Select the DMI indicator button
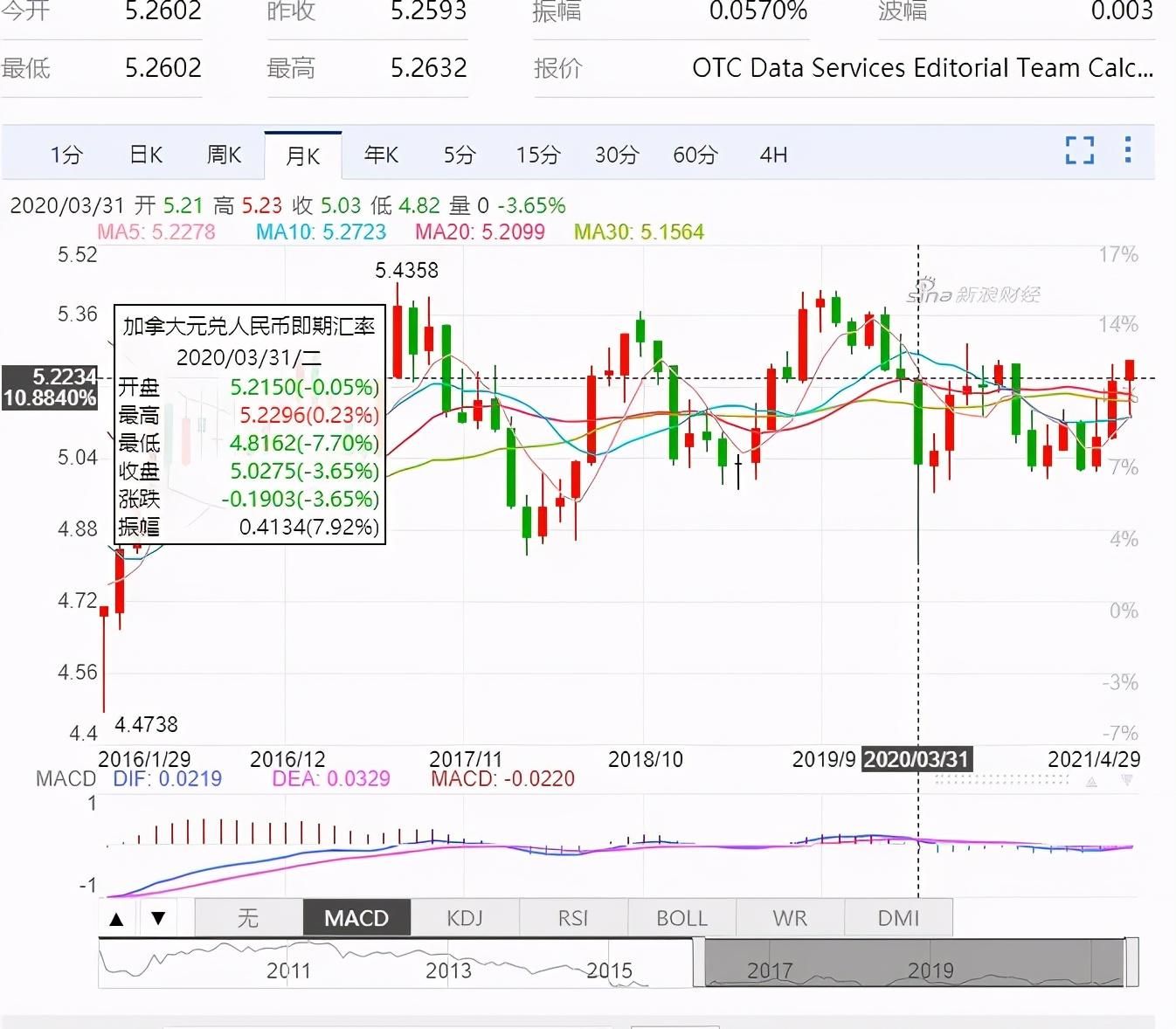Image resolution: width=1176 pixels, height=1029 pixels. click(898, 918)
